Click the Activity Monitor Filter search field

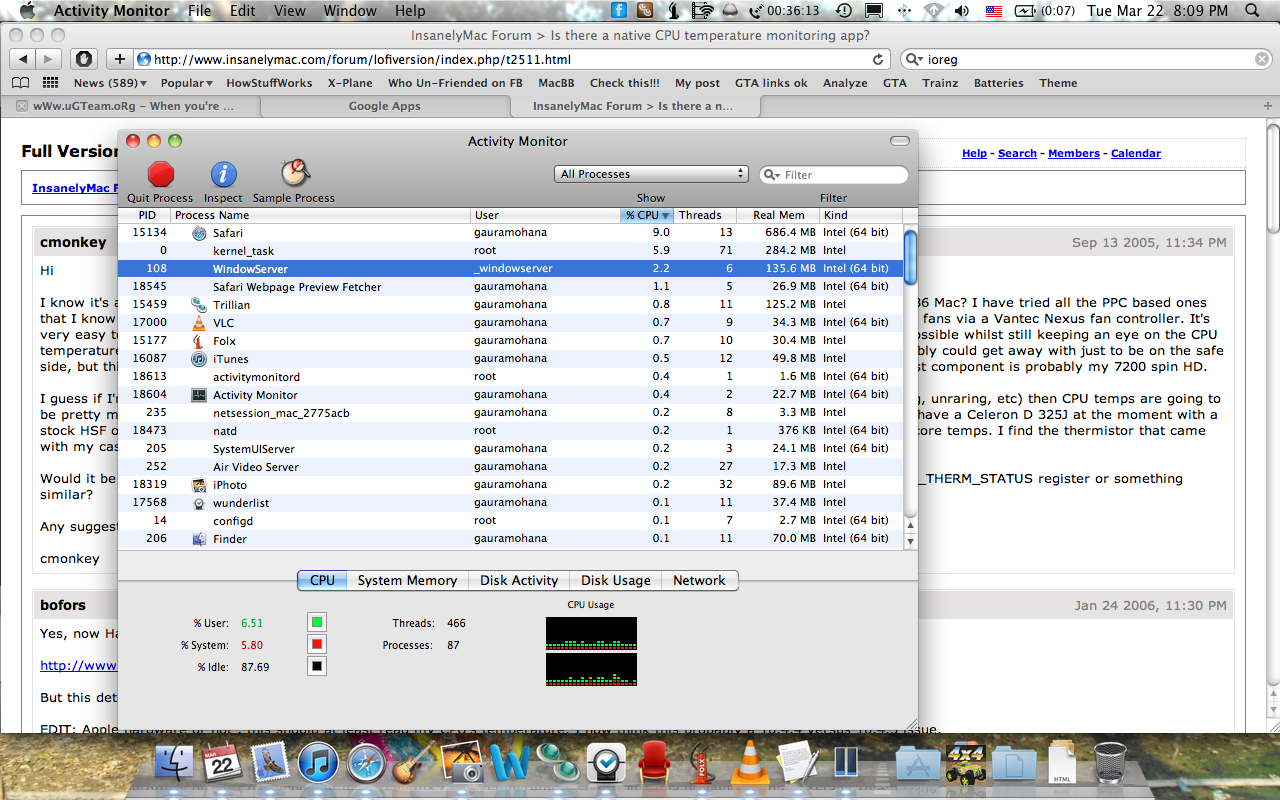click(834, 175)
